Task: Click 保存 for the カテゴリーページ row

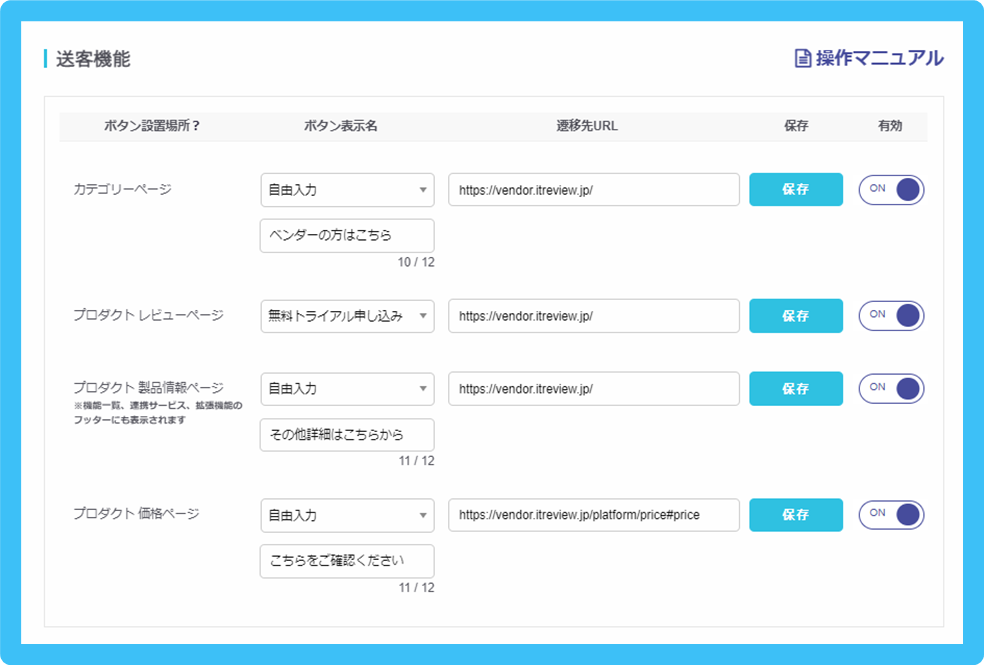Action: 795,190
